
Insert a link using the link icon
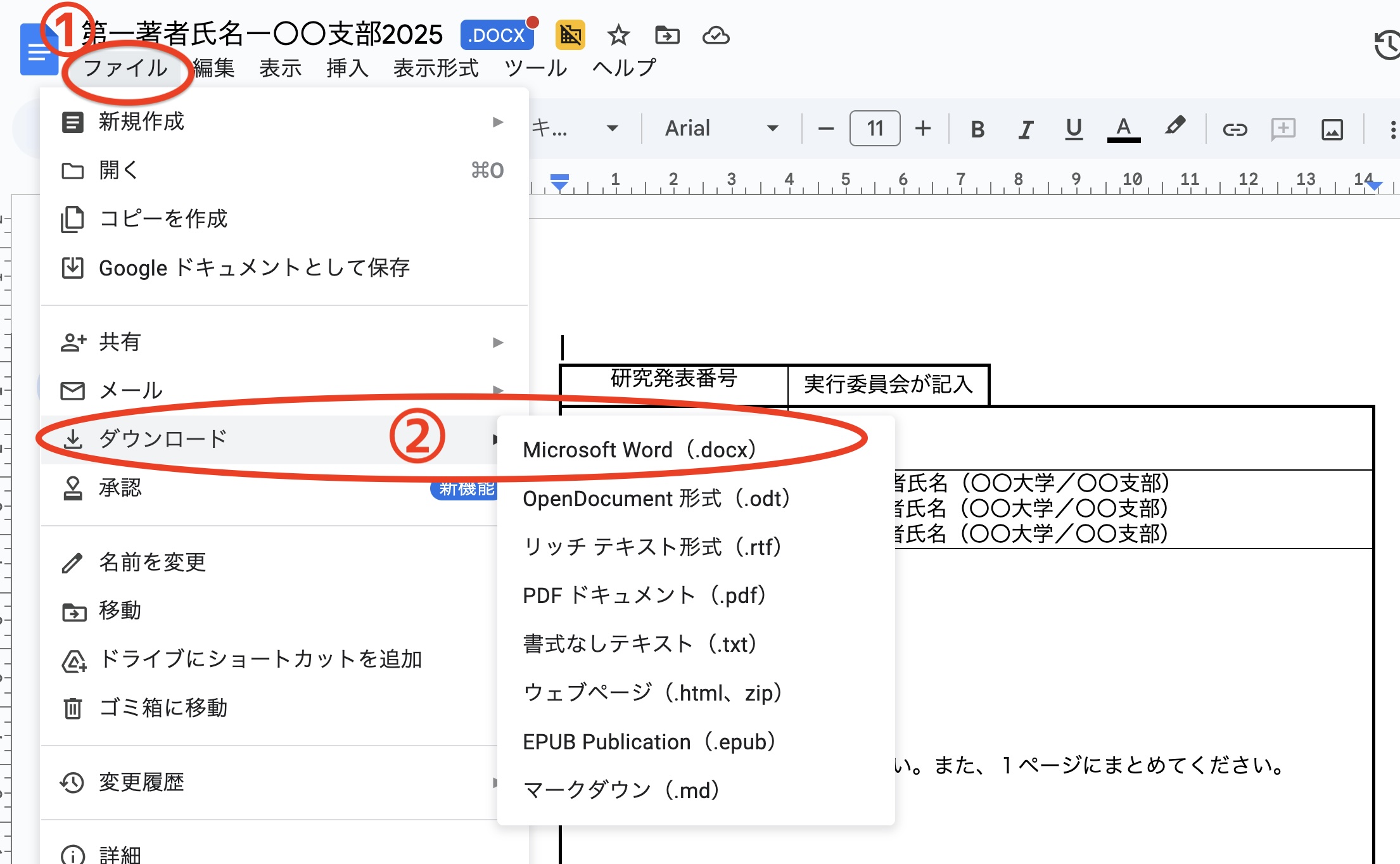click(1234, 129)
